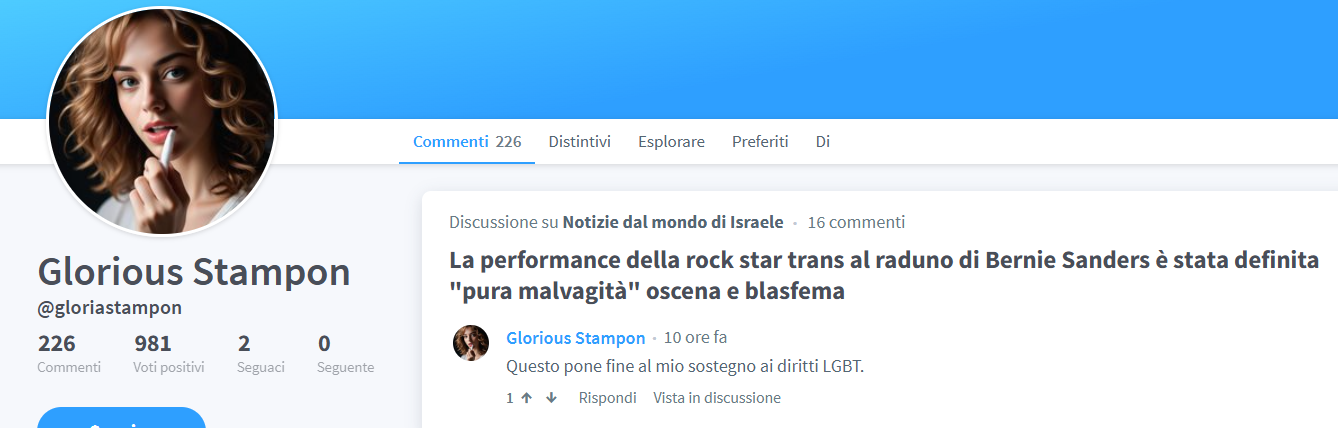Go to the Esplorare tab

pyautogui.click(x=671, y=142)
